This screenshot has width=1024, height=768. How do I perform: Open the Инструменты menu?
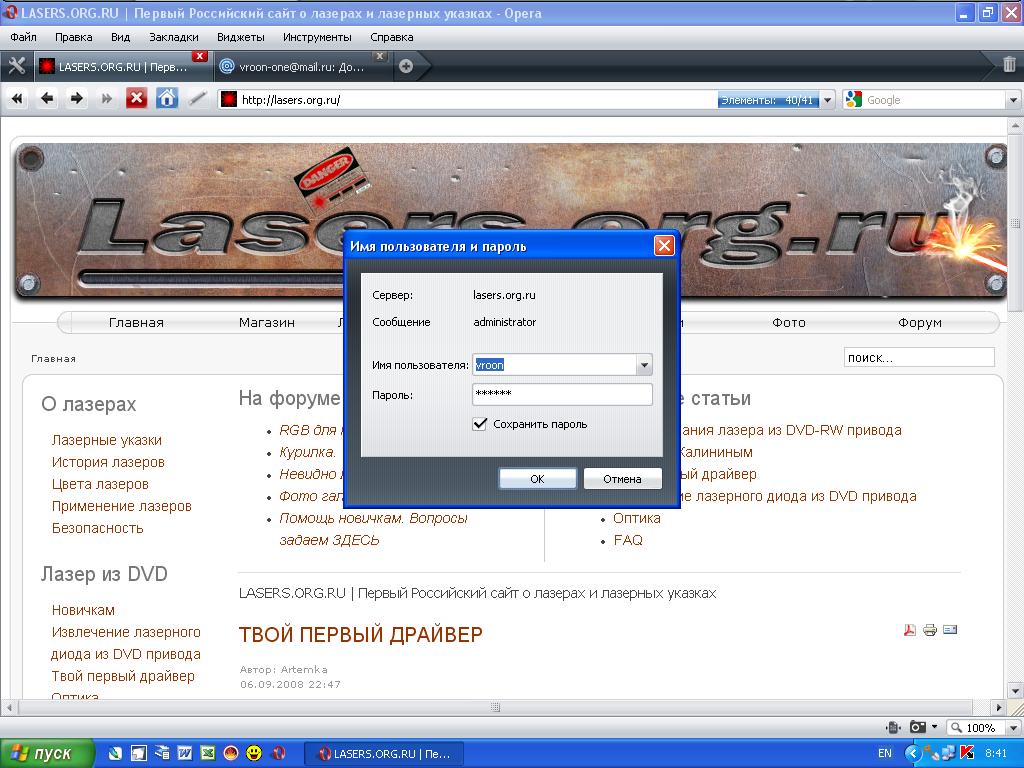pyautogui.click(x=317, y=37)
